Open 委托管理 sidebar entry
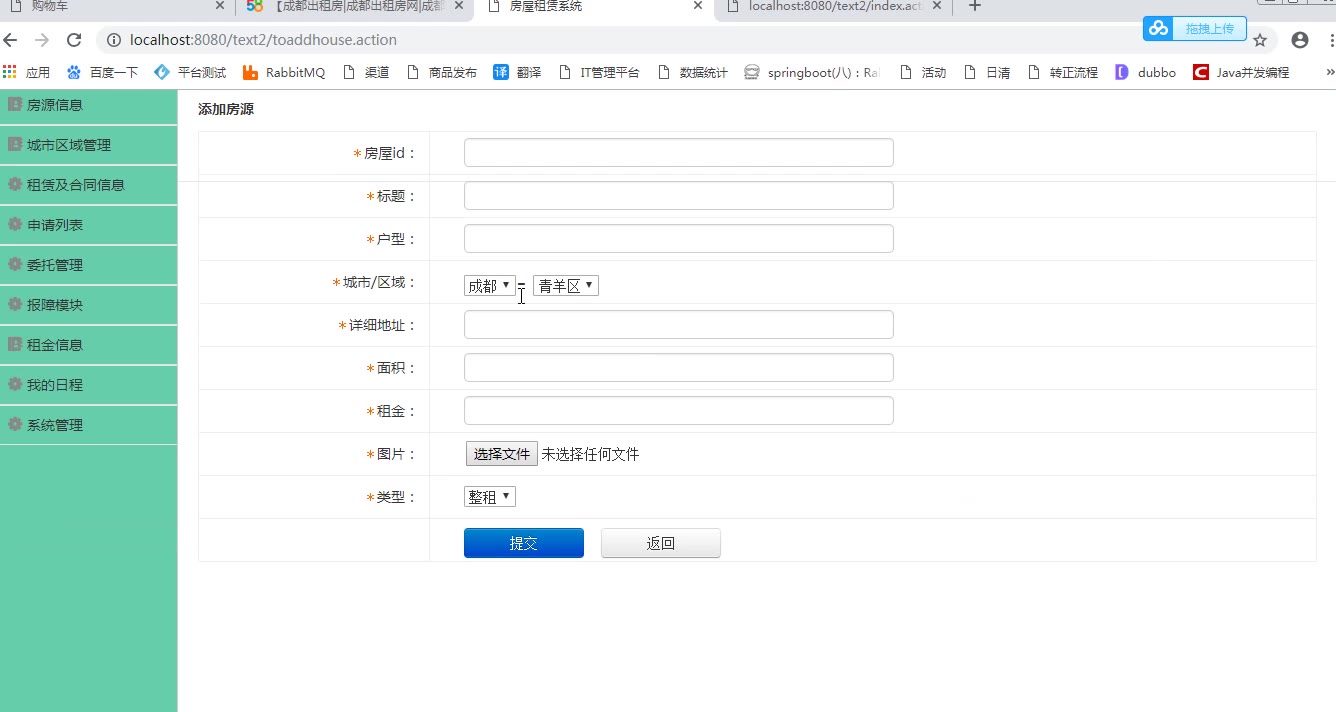This screenshot has width=1336, height=712. click(x=88, y=265)
